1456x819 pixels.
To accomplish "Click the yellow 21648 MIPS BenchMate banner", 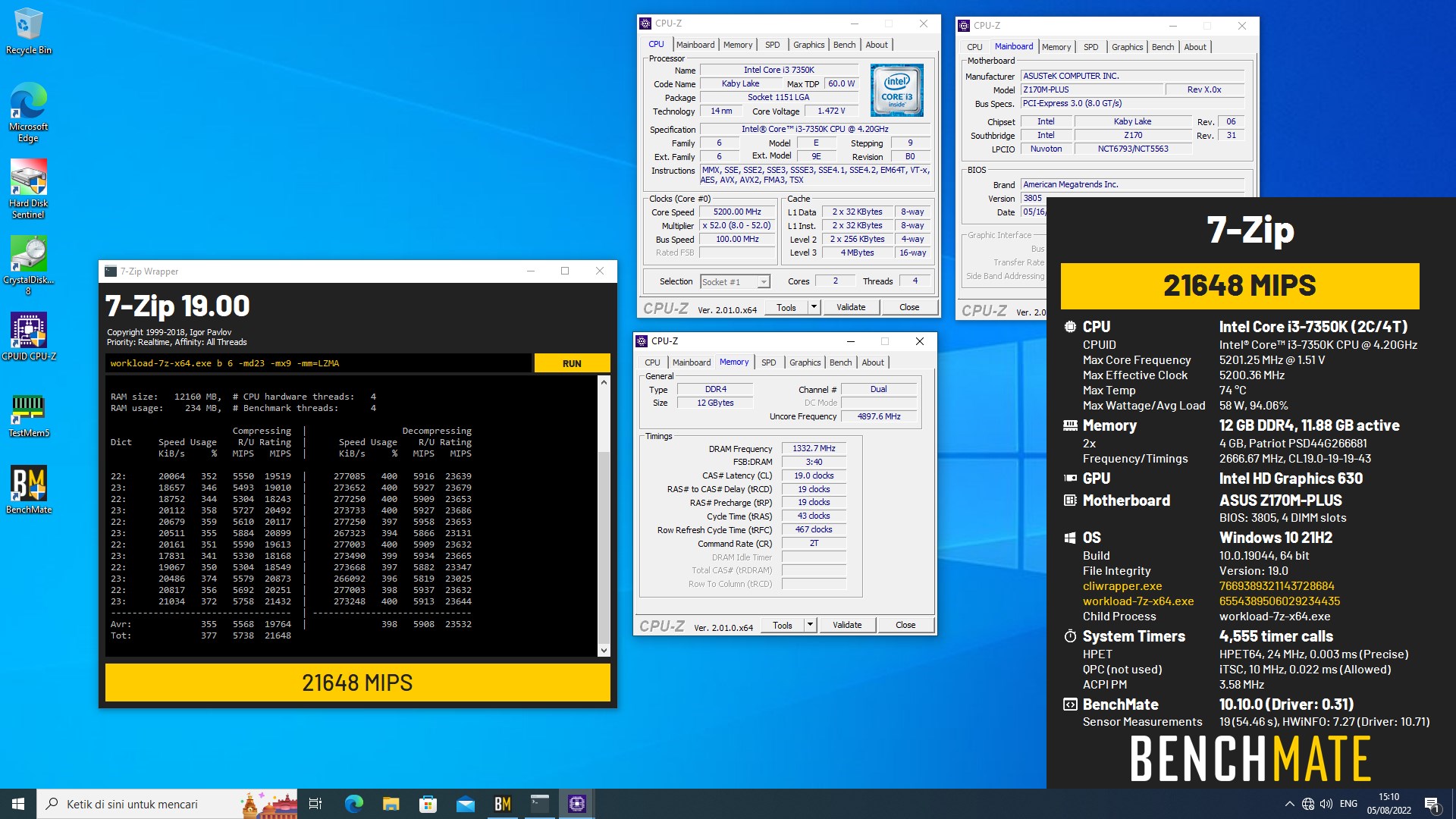I will pos(1240,286).
